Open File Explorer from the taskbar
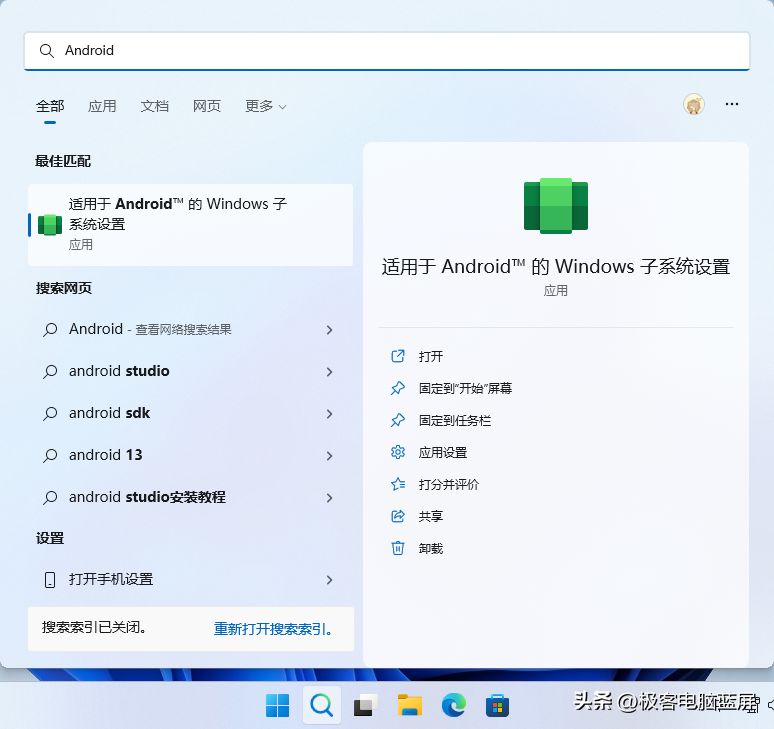 410,705
